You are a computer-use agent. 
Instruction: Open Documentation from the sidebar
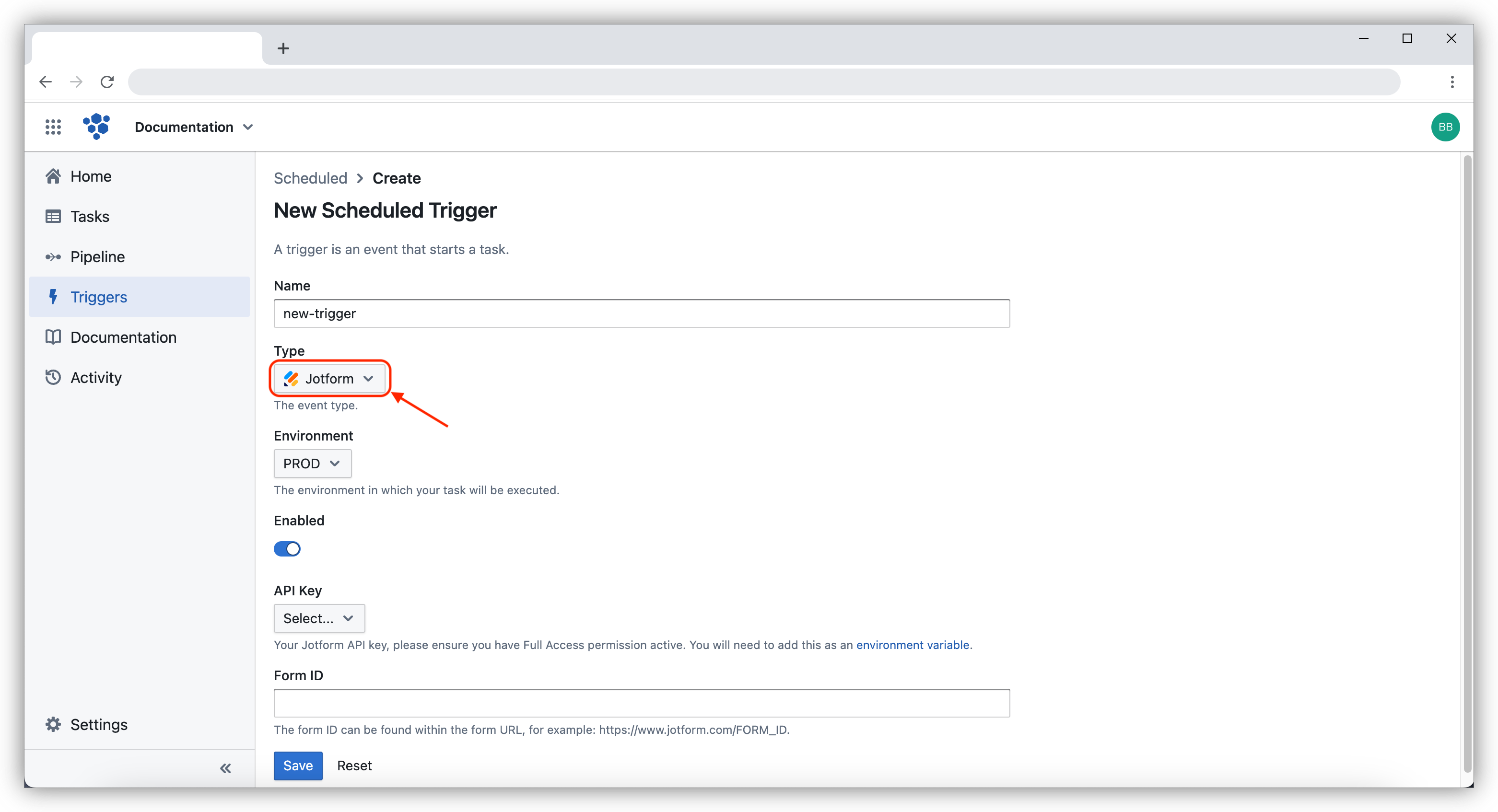[x=123, y=336]
